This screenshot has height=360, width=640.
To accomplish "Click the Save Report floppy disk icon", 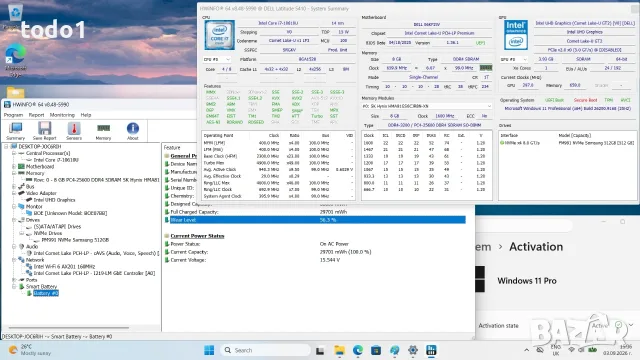I will tap(44, 131).
